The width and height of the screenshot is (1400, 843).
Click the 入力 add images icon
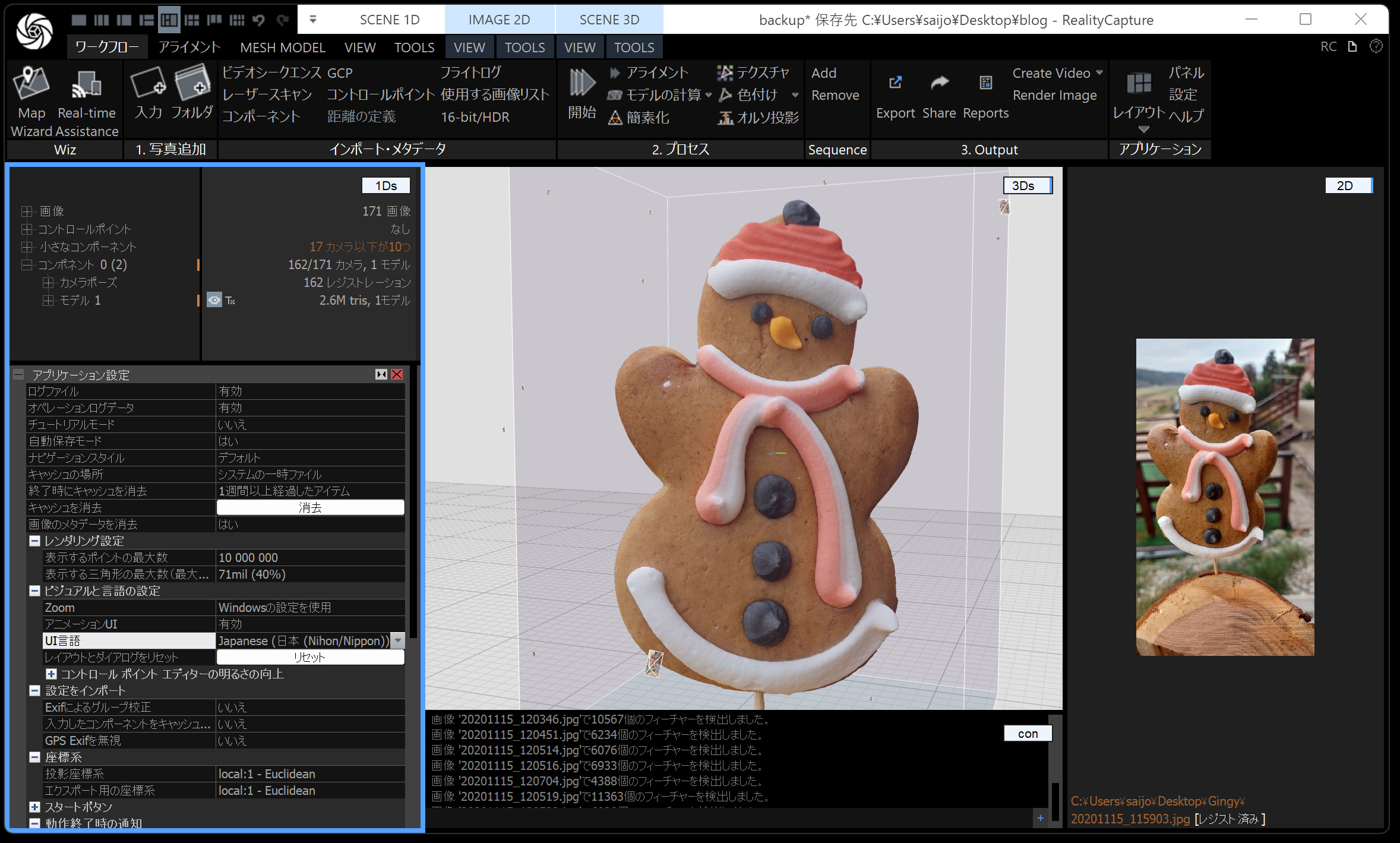148,84
